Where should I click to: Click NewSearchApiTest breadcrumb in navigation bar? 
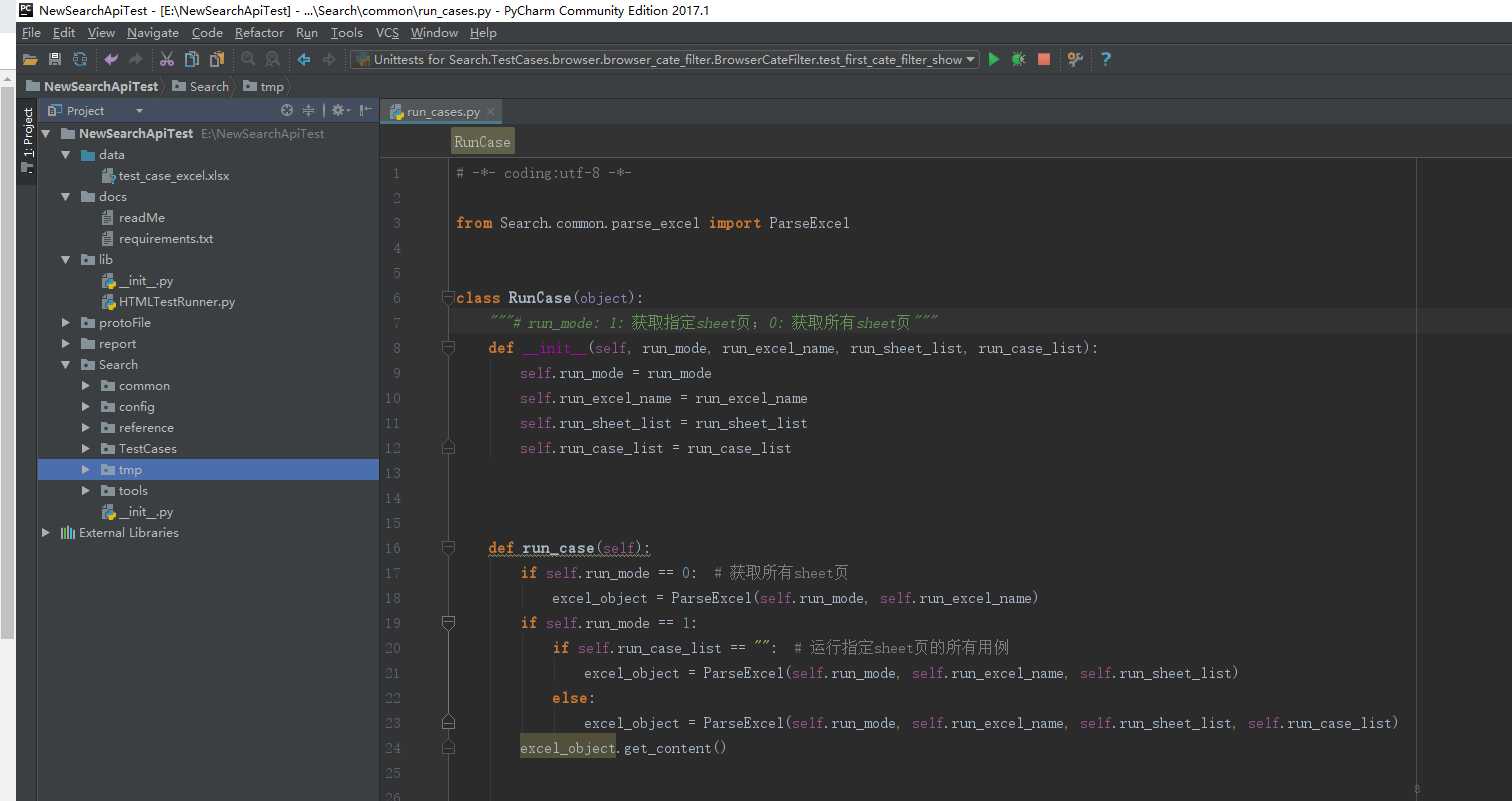(x=91, y=87)
